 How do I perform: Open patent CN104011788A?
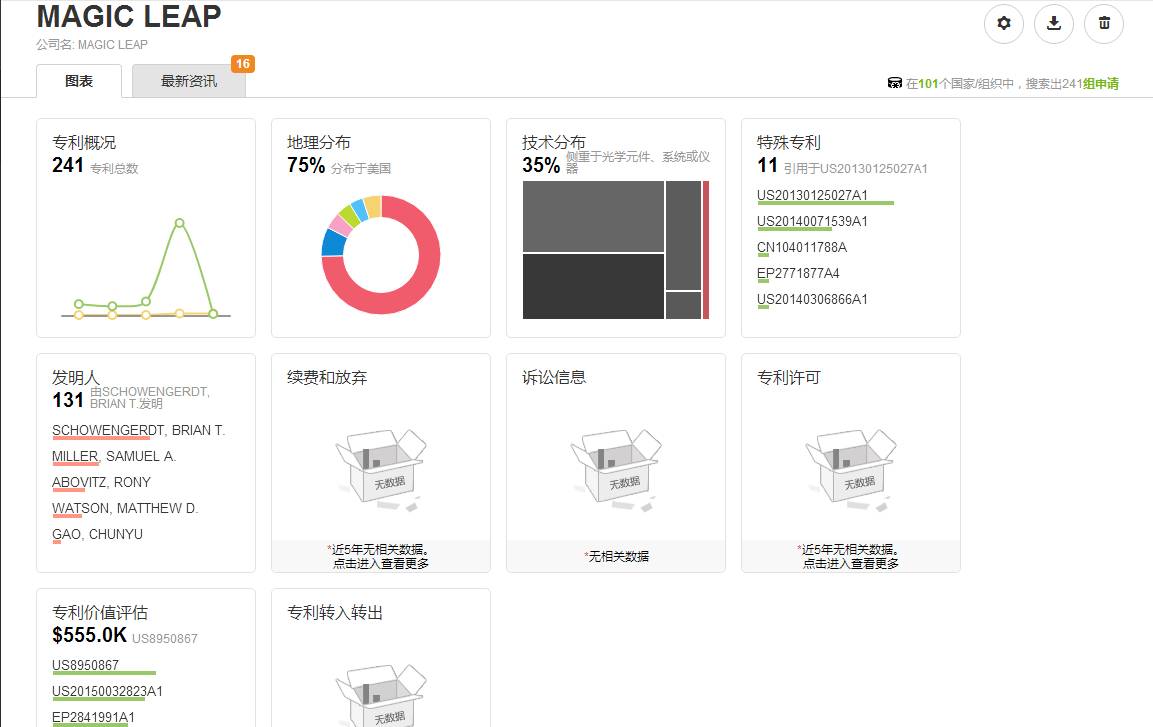pyautogui.click(x=802, y=247)
